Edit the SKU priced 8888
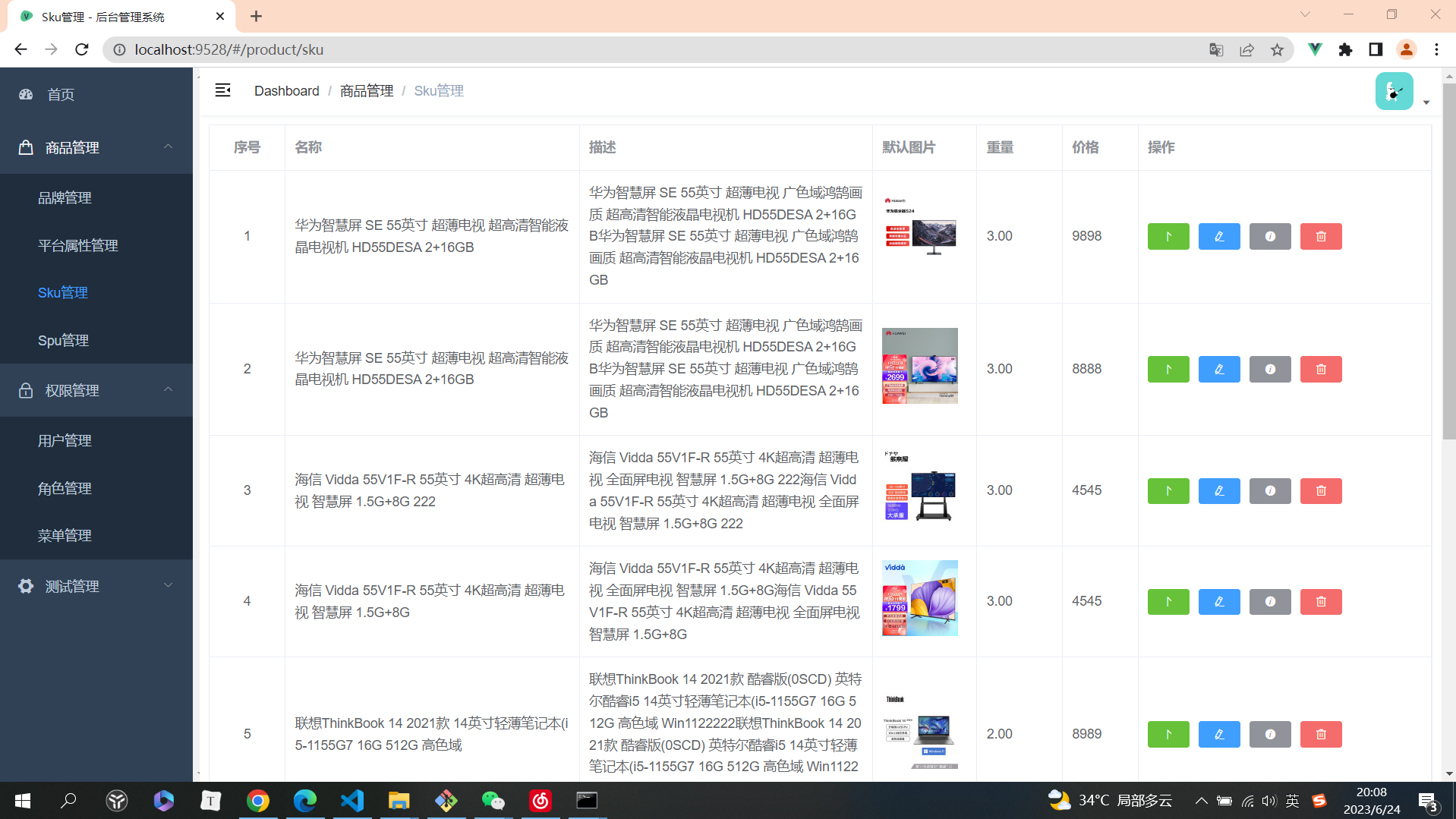This screenshot has width=1456, height=819. [x=1219, y=369]
